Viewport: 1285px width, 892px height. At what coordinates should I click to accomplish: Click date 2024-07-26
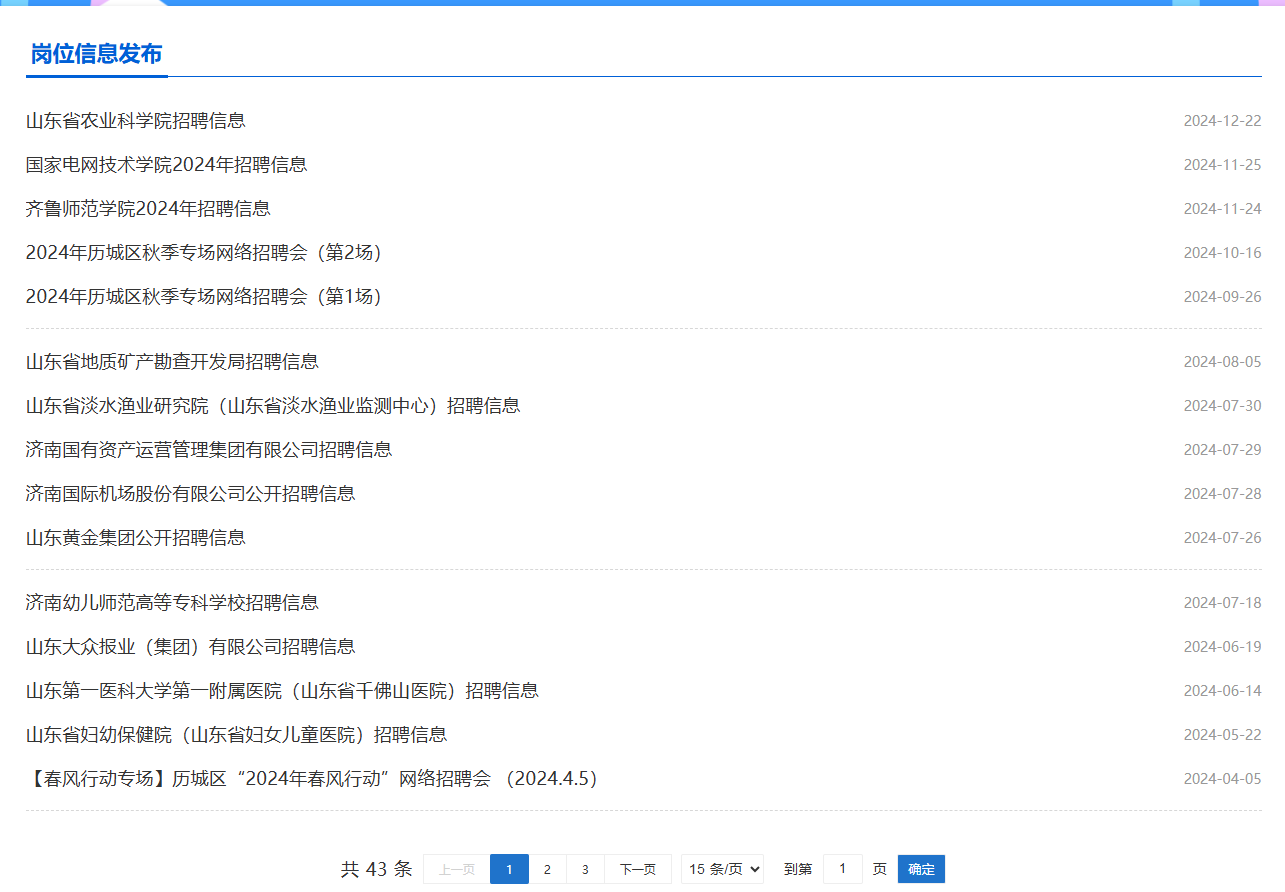(x=1222, y=538)
